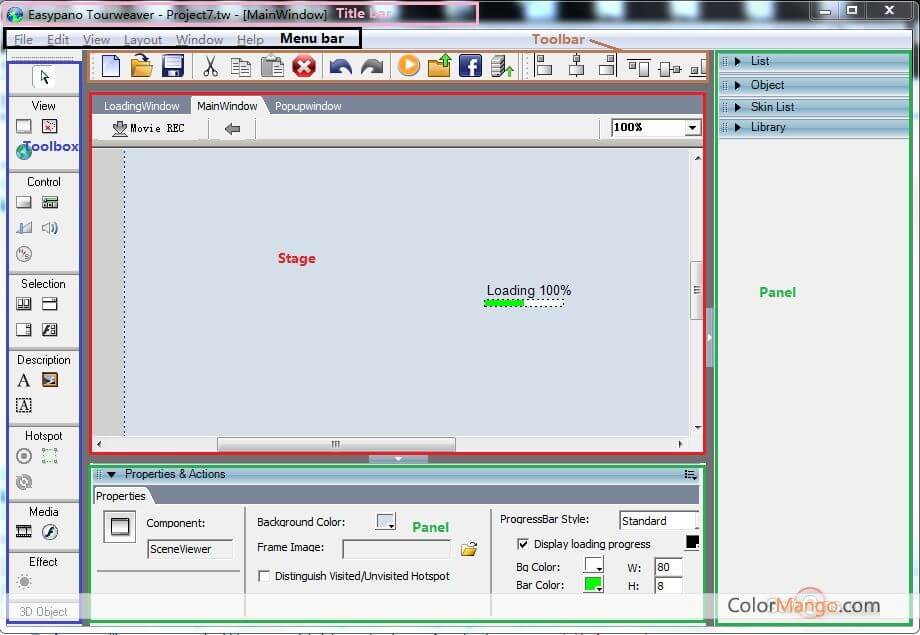Click the Save floppy disk icon
This screenshot has height=635, width=920.
click(172, 67)
